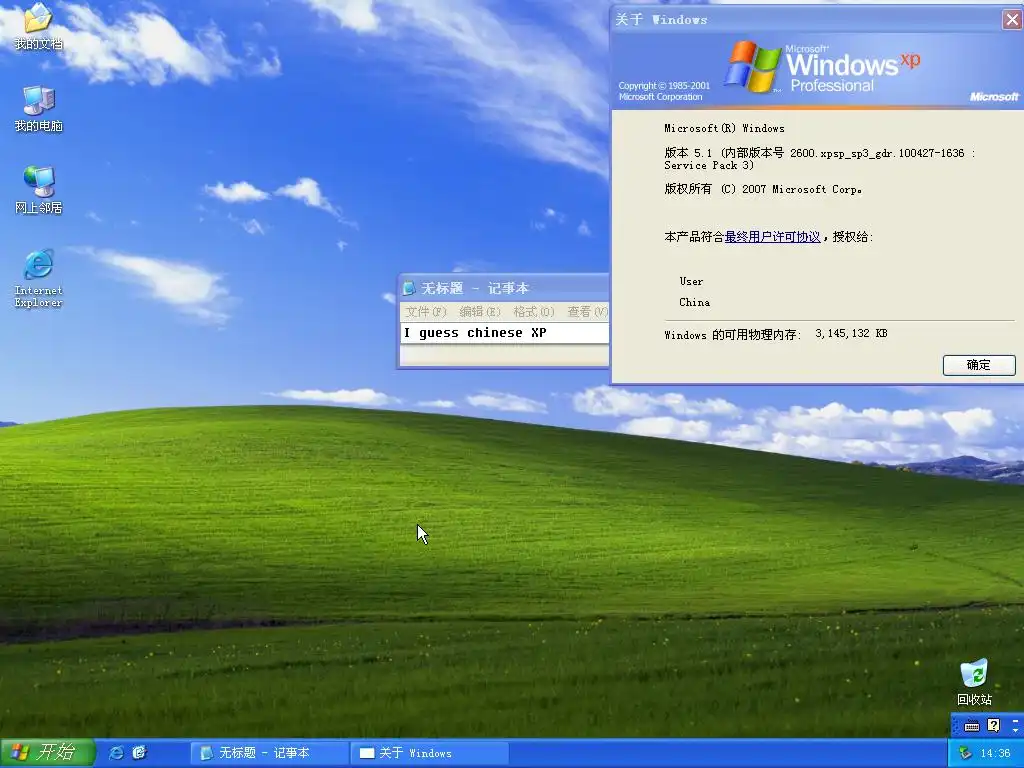Click 确定 in the About Windows dialog
1024x768 pixels.
point(979,365)
